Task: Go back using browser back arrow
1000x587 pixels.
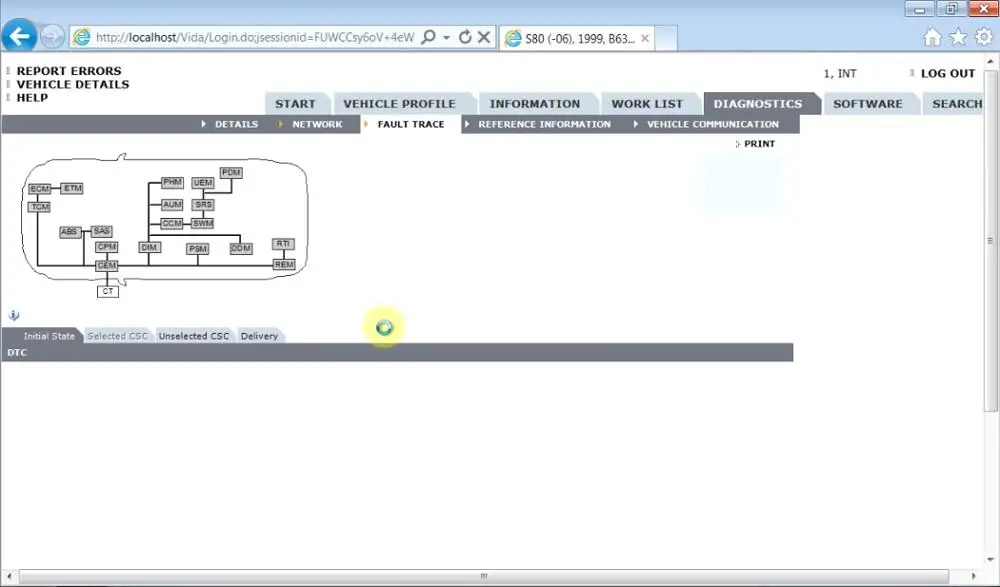Action: [x=19, y=36]
